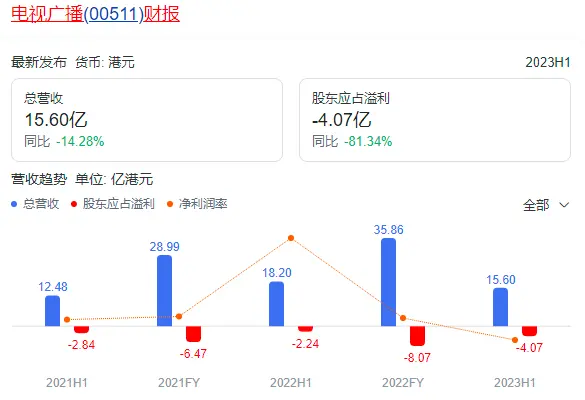The width and height of the screenshot is (585, 400).
Task: Select the 2022H1 revenue bar labeled 18.20
Action: (276, 304)
